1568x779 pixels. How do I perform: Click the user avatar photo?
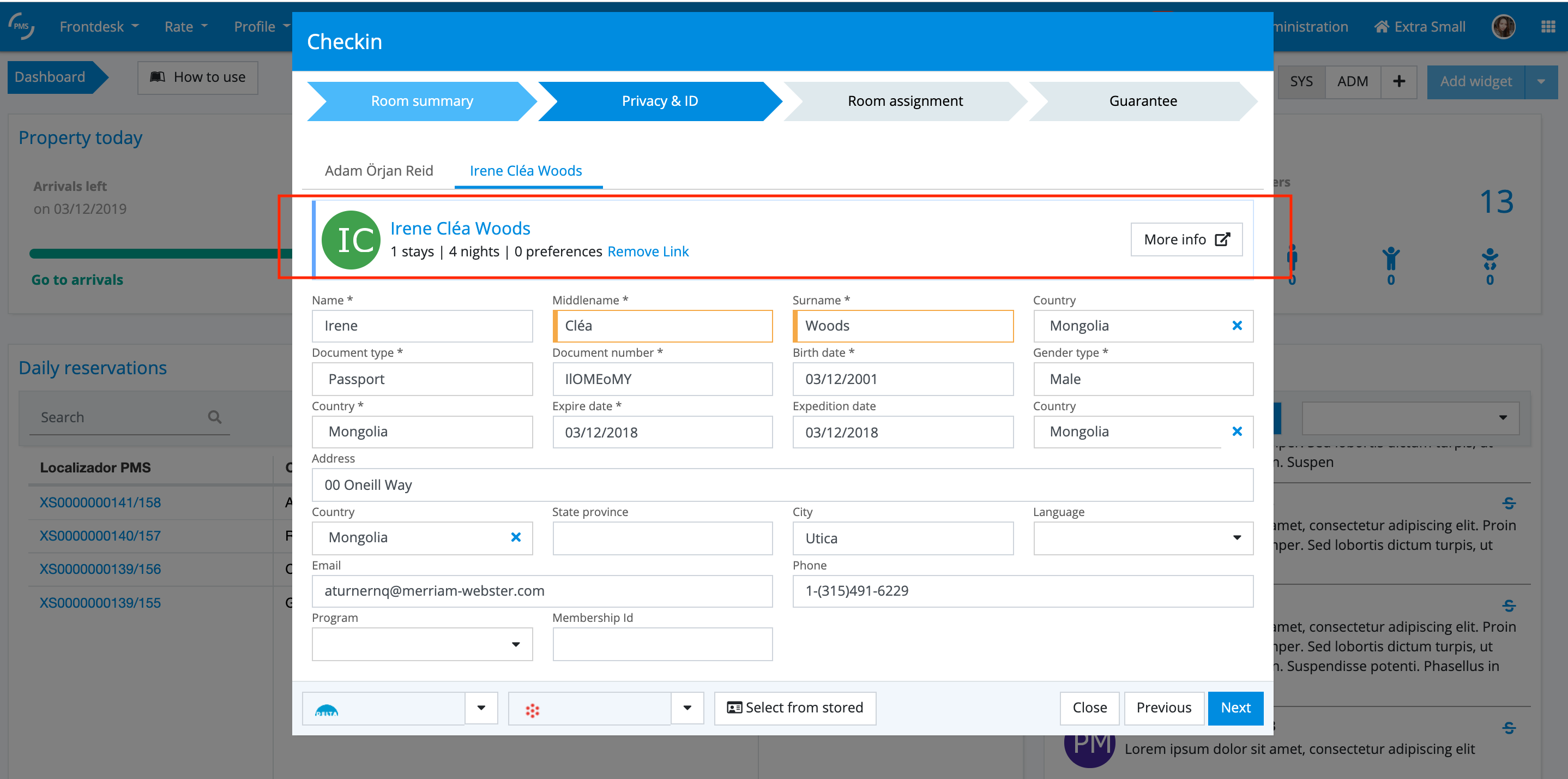1503,27
